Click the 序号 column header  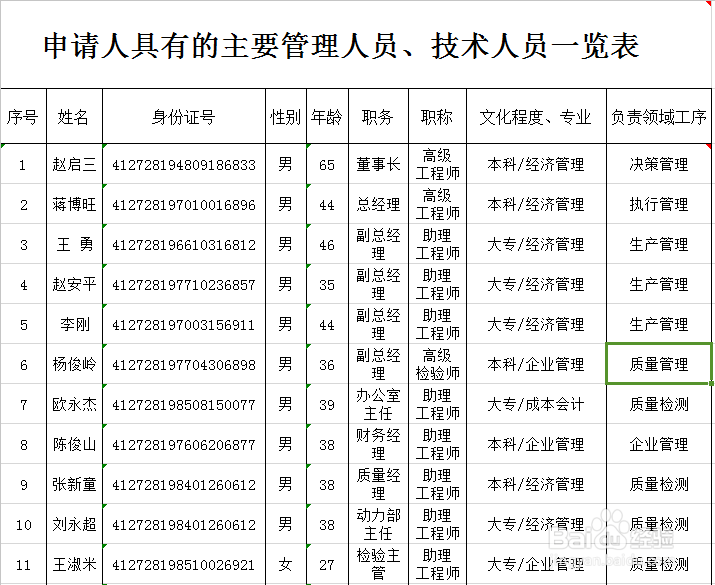(x=24, y=116)
